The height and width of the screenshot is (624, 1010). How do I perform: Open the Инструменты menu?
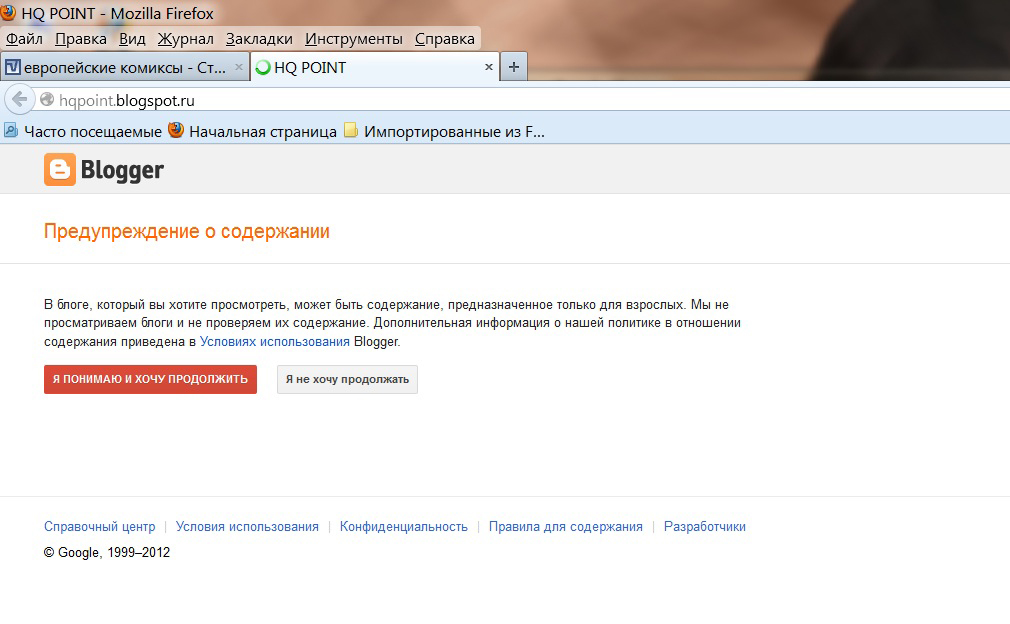click(354, 39)
